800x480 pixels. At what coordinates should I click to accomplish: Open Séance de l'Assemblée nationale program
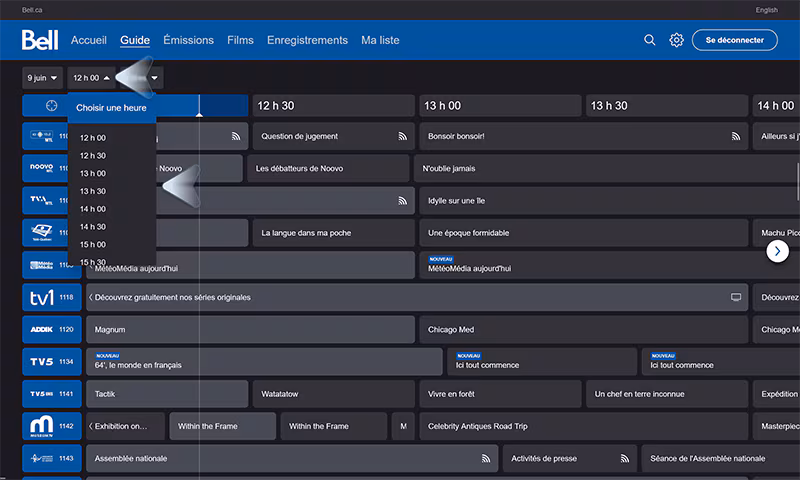[x=721, y=458]
